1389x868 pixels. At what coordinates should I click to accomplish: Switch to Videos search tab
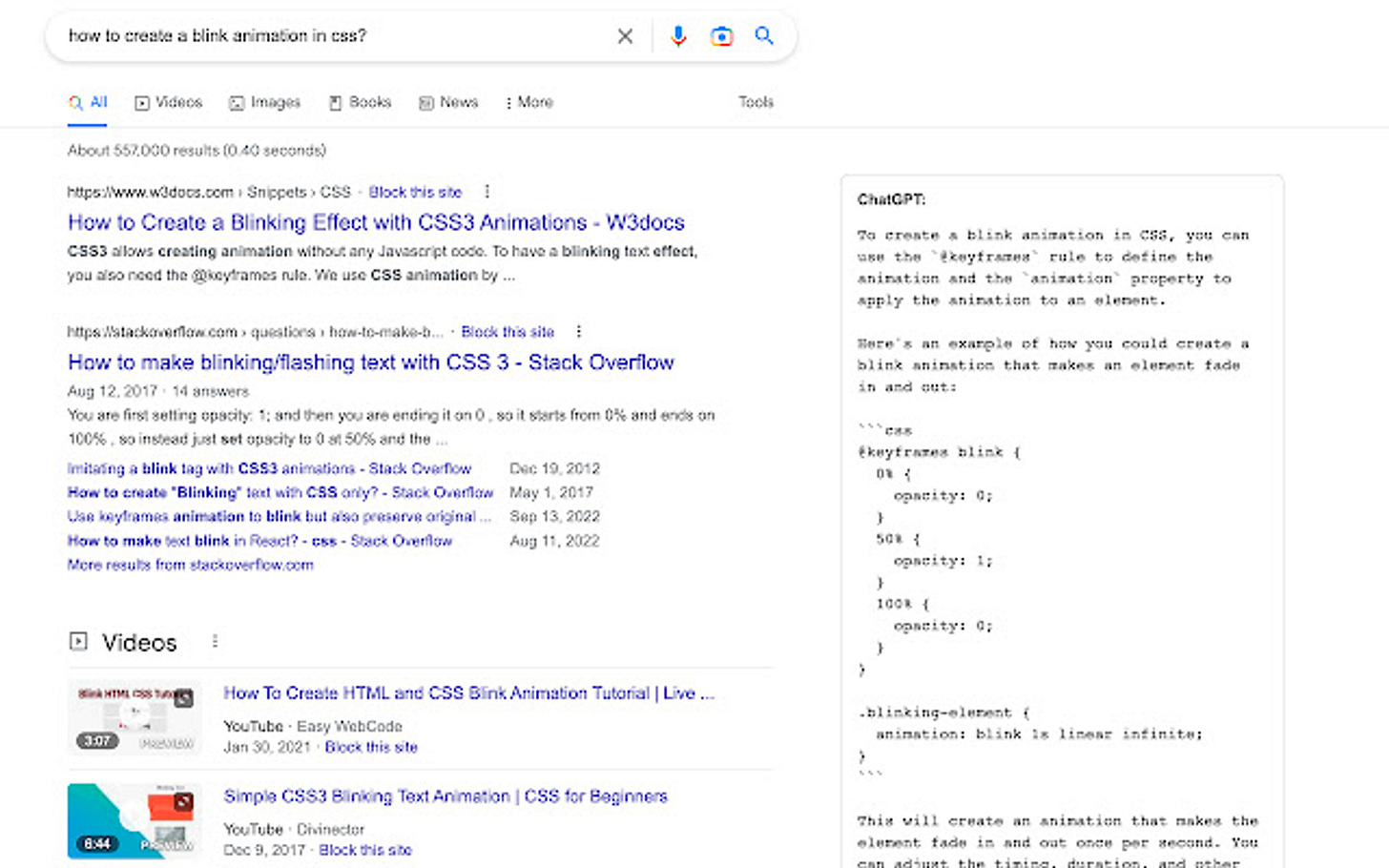169,102
